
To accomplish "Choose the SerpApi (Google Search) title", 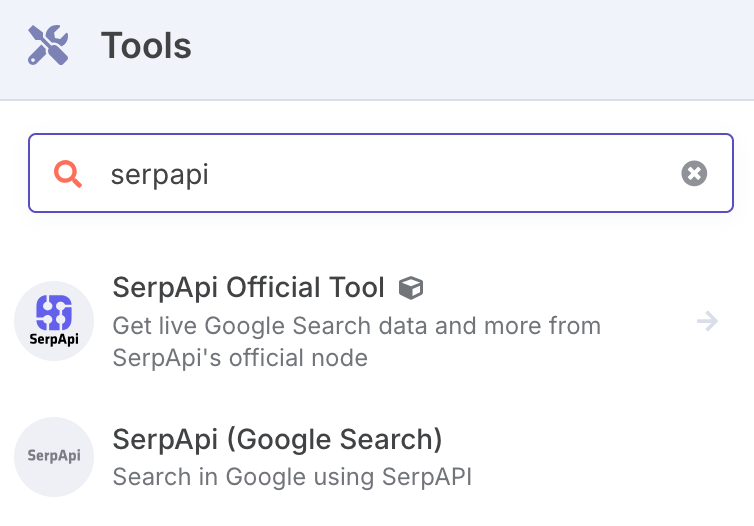I will (x=277, y=439).
